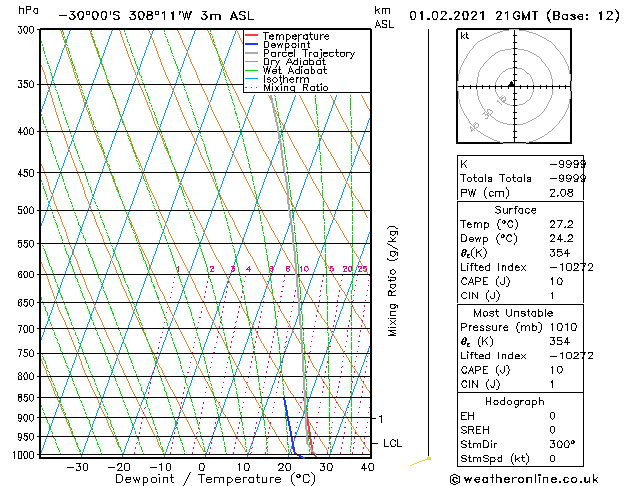Click the 'Parcel Trajectory' legend entry
The image size is (629, 486).
(x=309, y=53)
